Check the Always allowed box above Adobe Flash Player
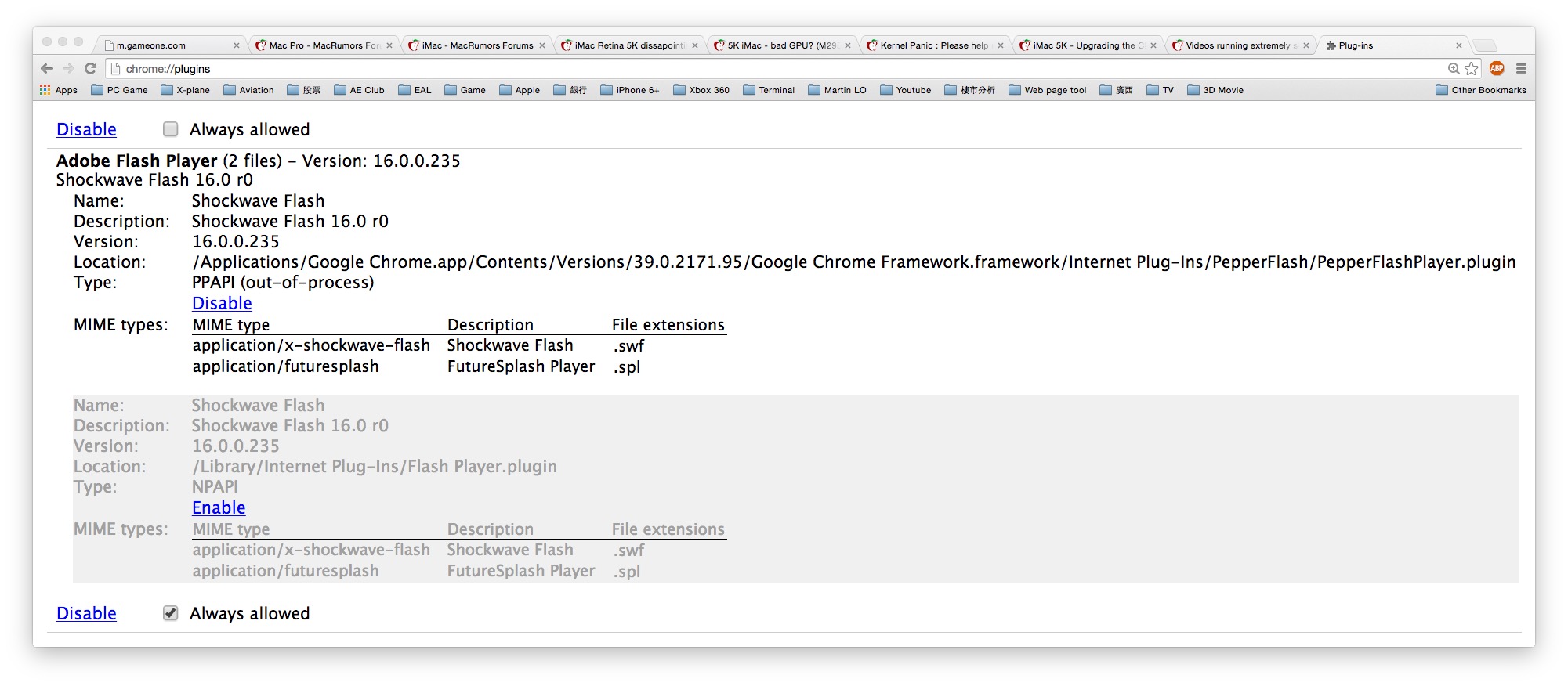This screenshot has height=686, width=1568. (170, 129)
